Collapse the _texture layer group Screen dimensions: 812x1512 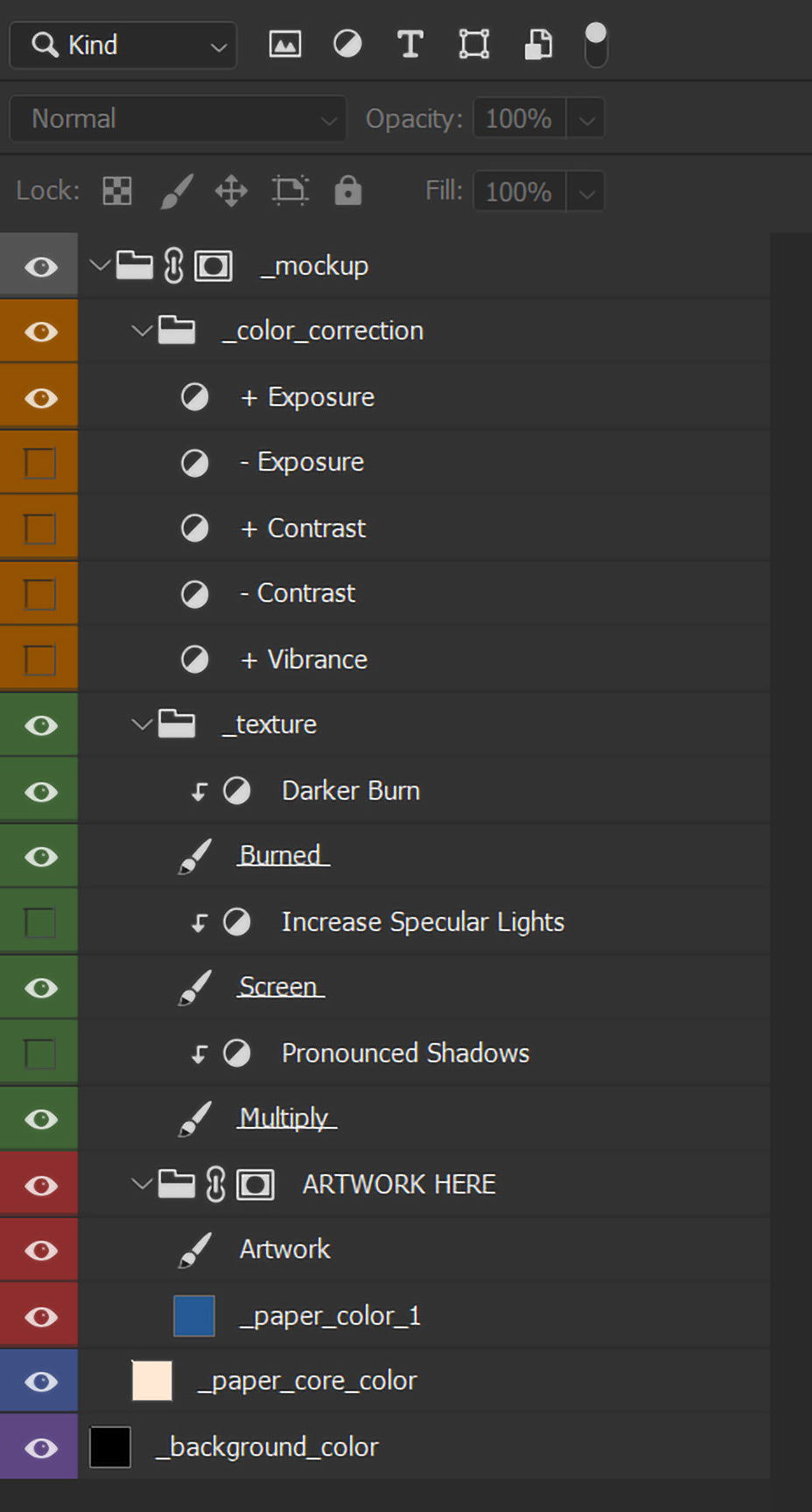140,724
